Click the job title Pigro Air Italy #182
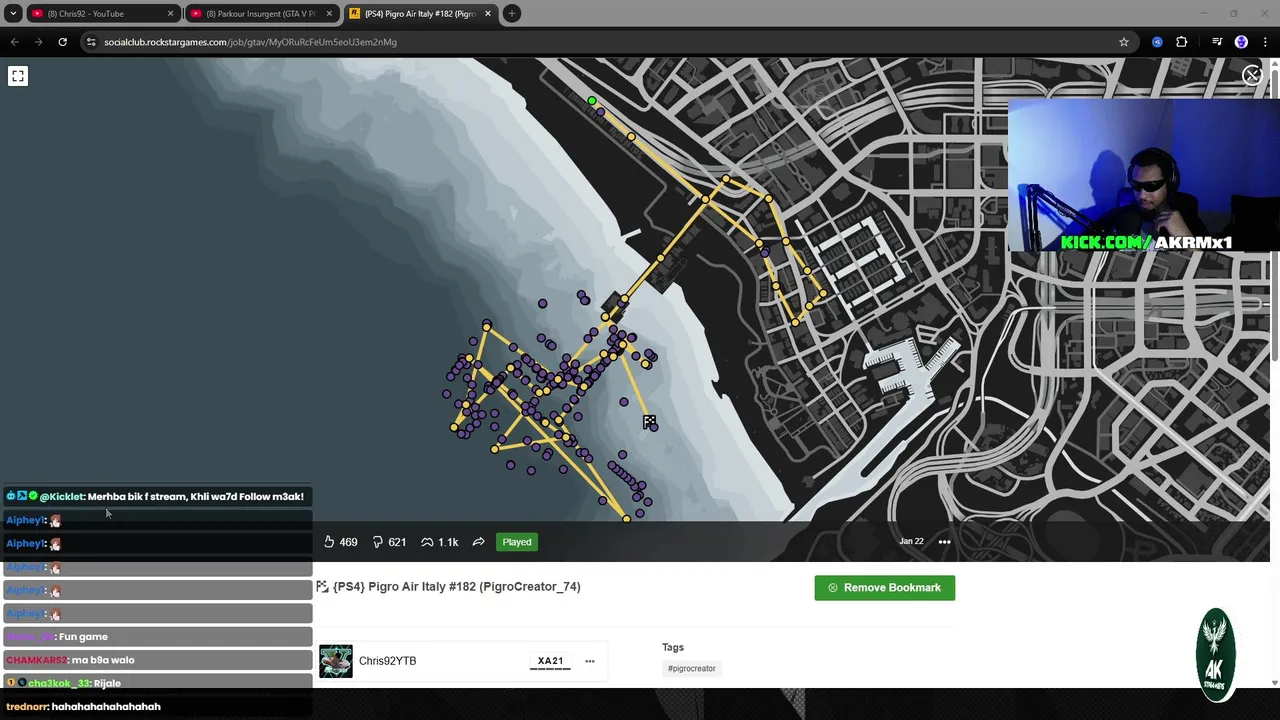This screenshot has width=1280, height=720. coord(456,587)
